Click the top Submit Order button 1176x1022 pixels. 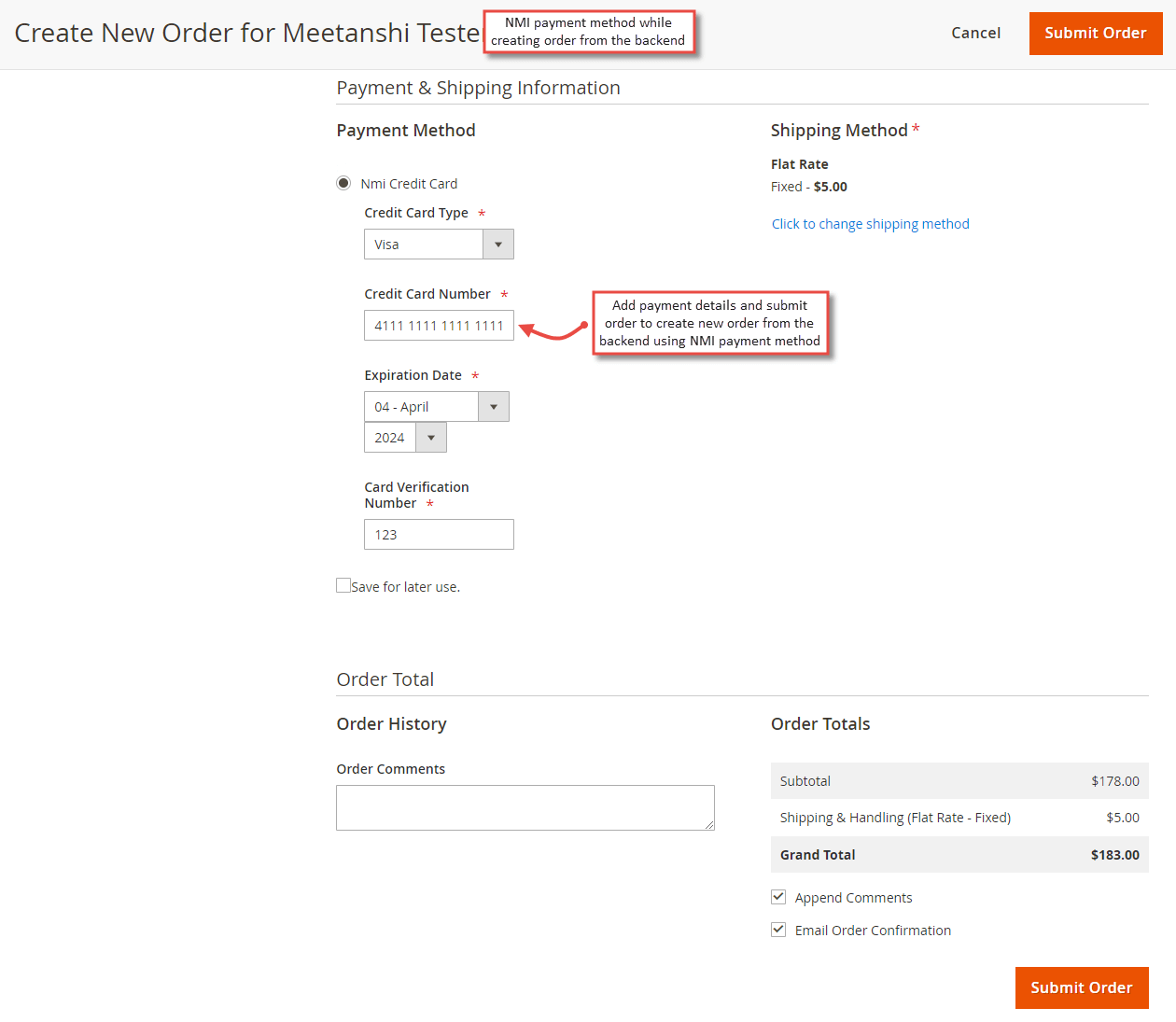tap(1096, 33)
